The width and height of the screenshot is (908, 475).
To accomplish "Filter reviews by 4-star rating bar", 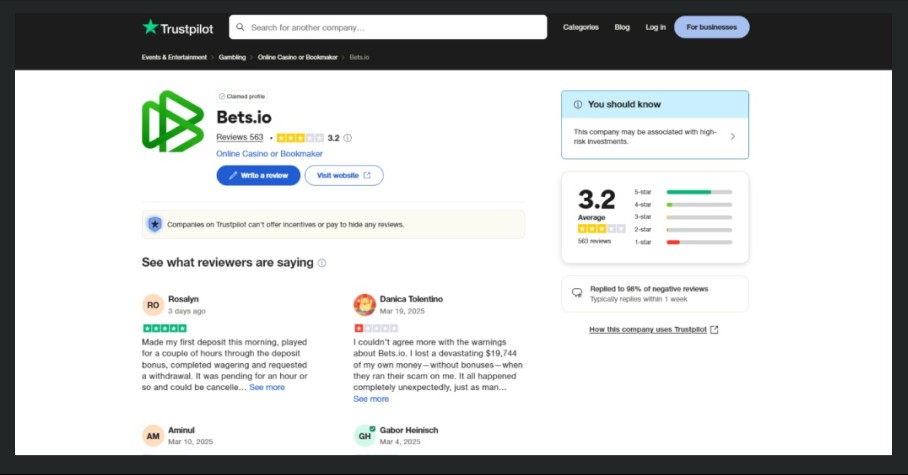I will tap(698, 204).
